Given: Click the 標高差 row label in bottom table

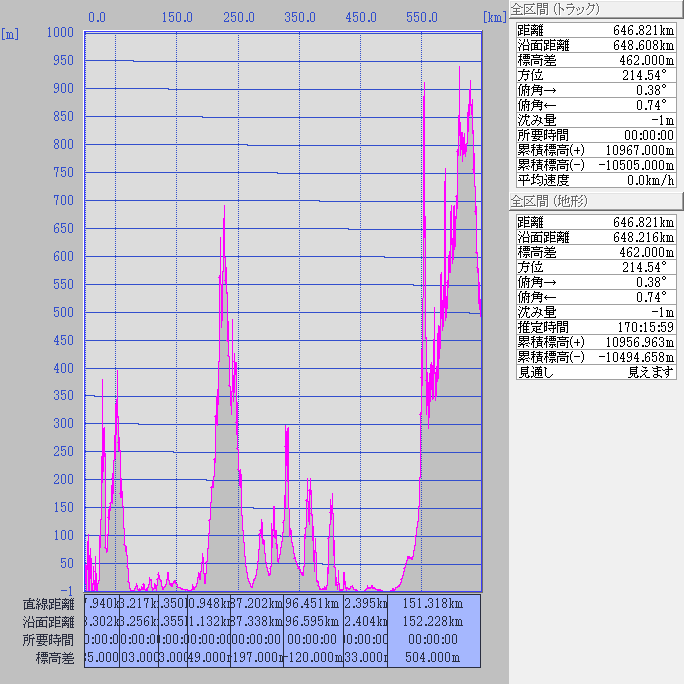Looking at the screenshot, I should pyautogui.click(x=55, y=657).
